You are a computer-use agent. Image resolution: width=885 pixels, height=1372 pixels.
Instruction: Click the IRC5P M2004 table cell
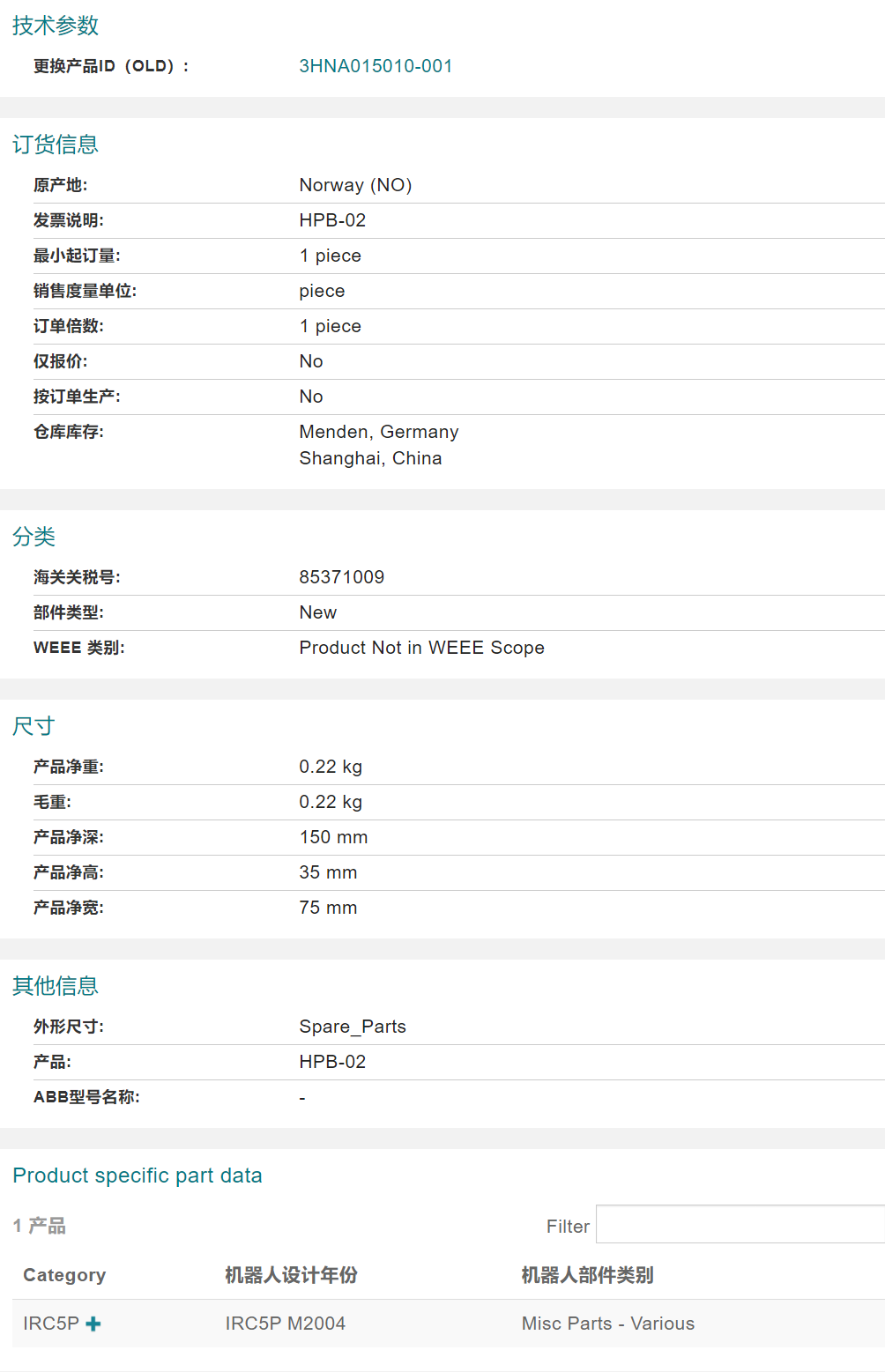coord(285,1324)
